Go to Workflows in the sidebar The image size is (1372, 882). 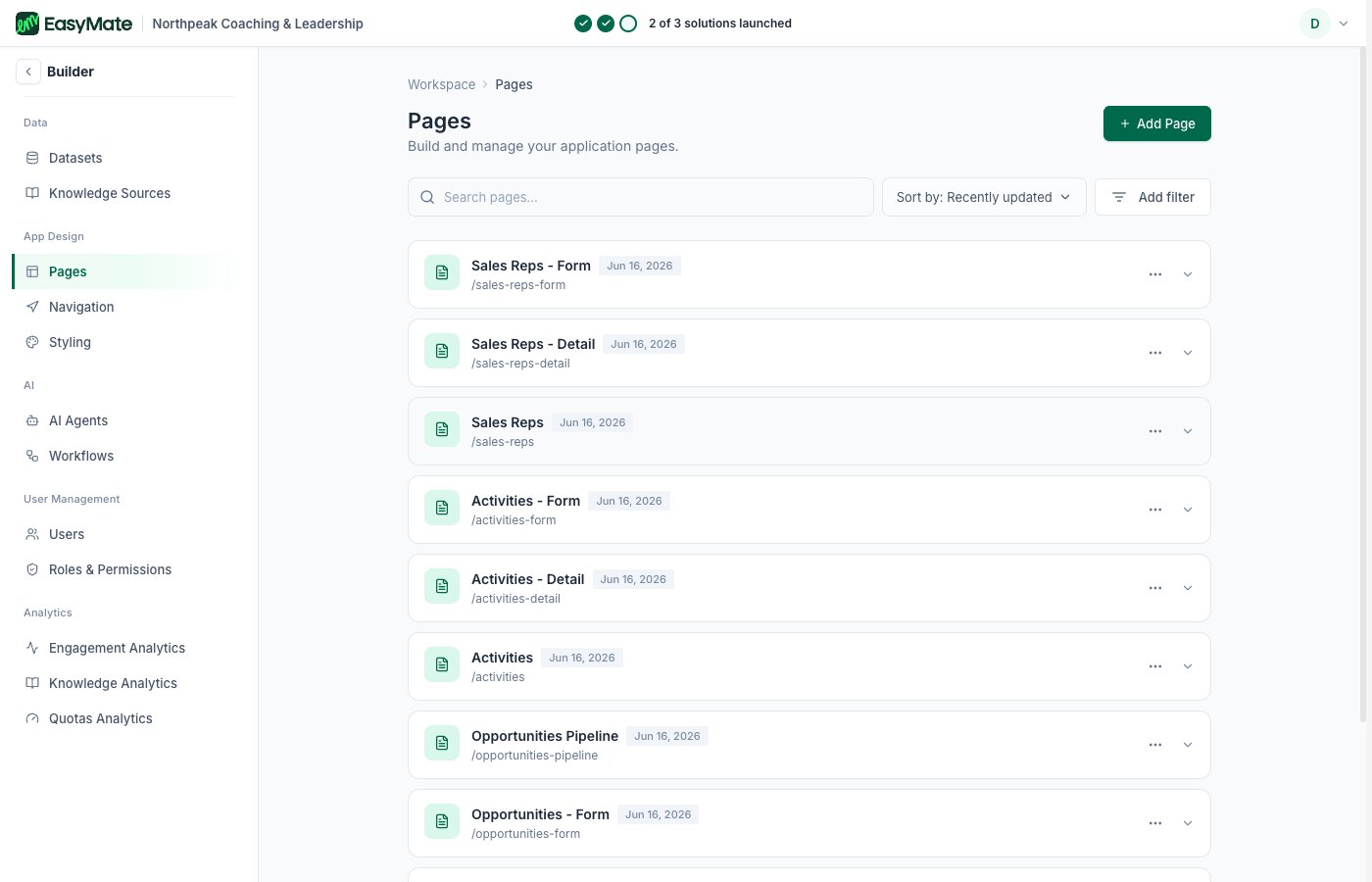(123, 456)
